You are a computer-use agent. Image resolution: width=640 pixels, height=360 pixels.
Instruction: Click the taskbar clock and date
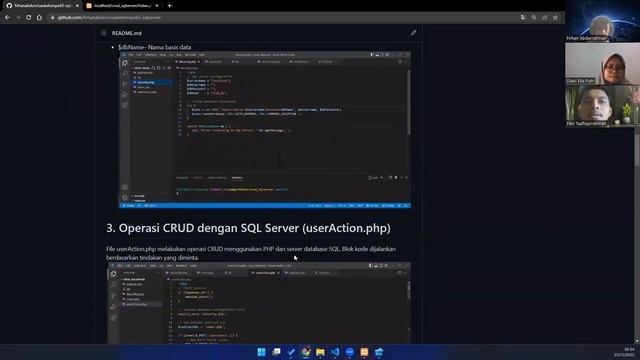tap(625, 352)
